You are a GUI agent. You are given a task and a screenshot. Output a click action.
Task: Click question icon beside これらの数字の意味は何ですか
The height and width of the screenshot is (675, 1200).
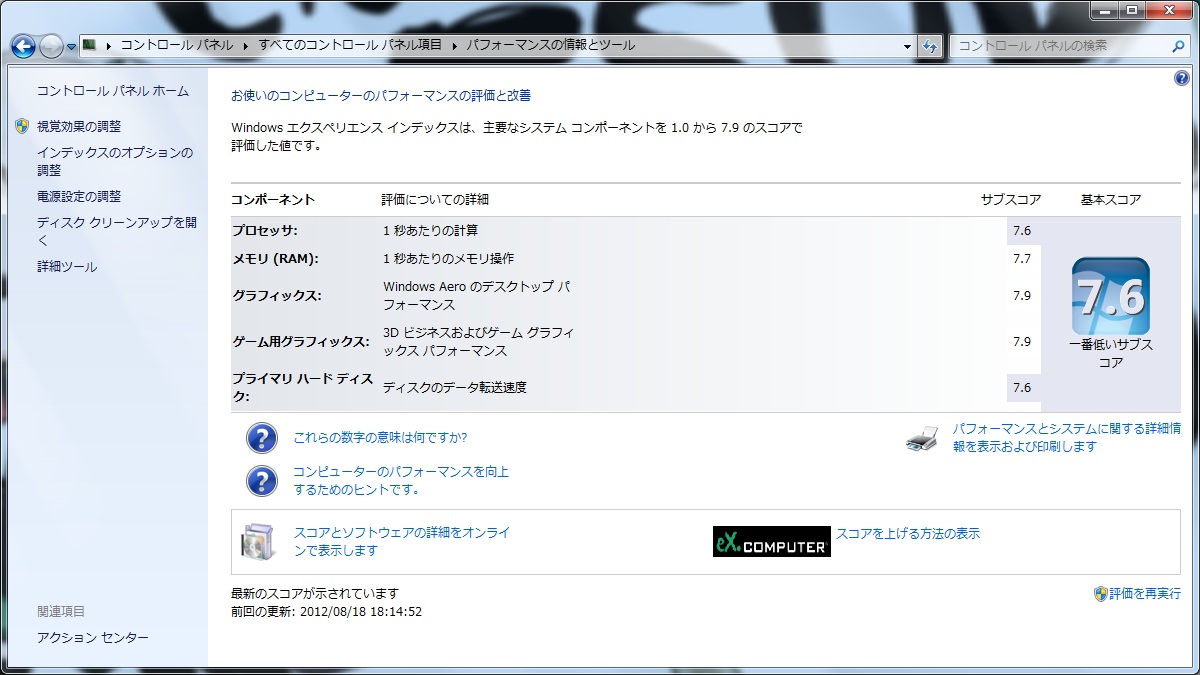[x=262, y=438]
